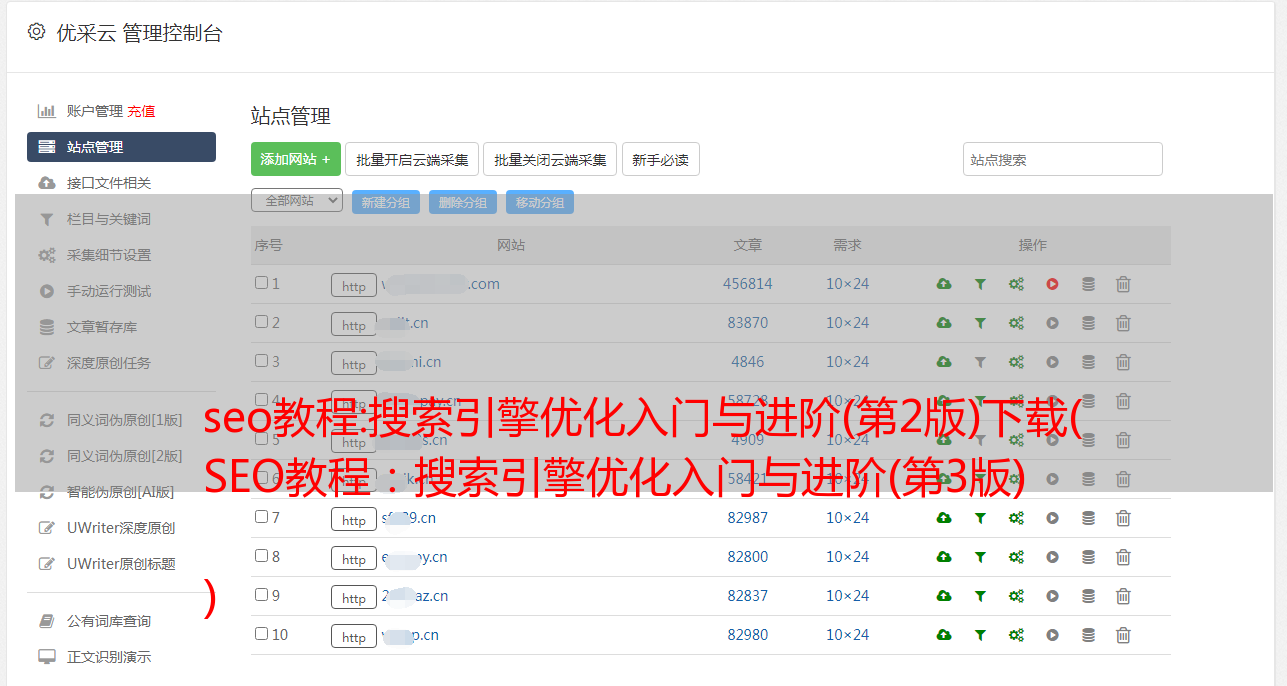
Task: Click the play icon in row 2
Action: tap(1052, 323)
